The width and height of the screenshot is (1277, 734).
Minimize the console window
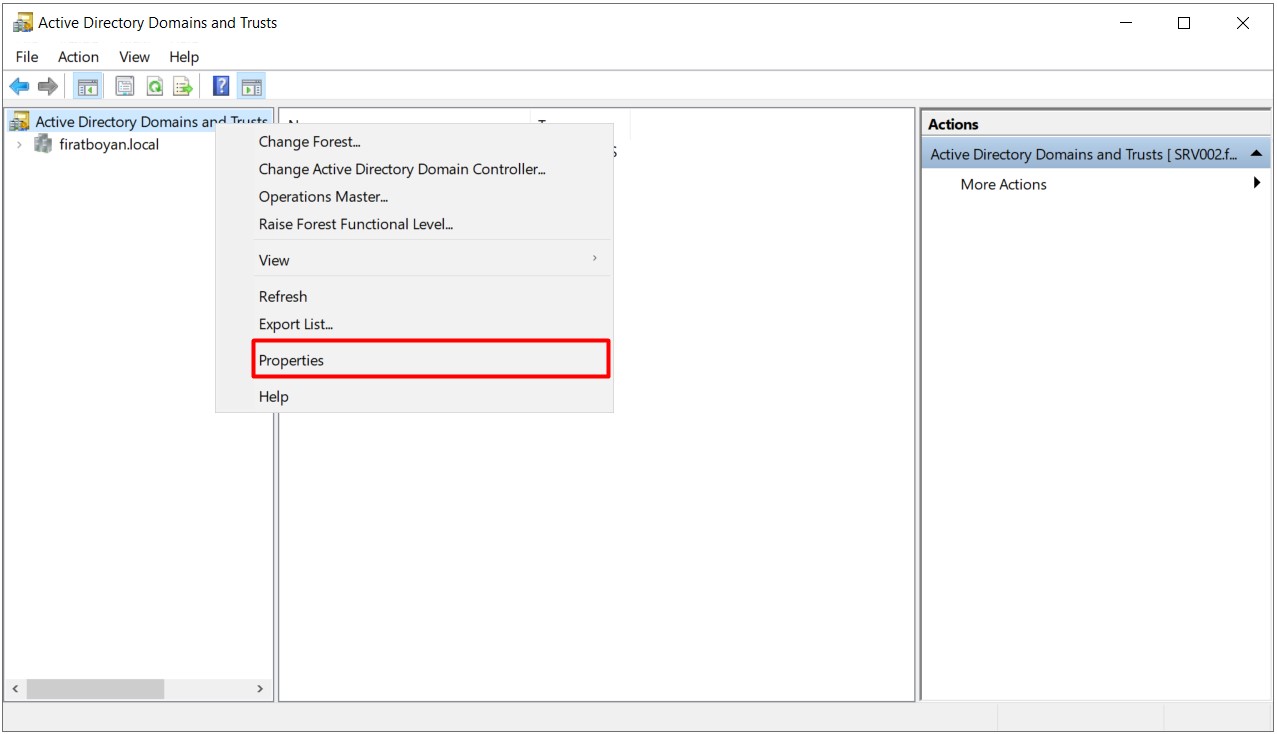(x=1125, y=23)
